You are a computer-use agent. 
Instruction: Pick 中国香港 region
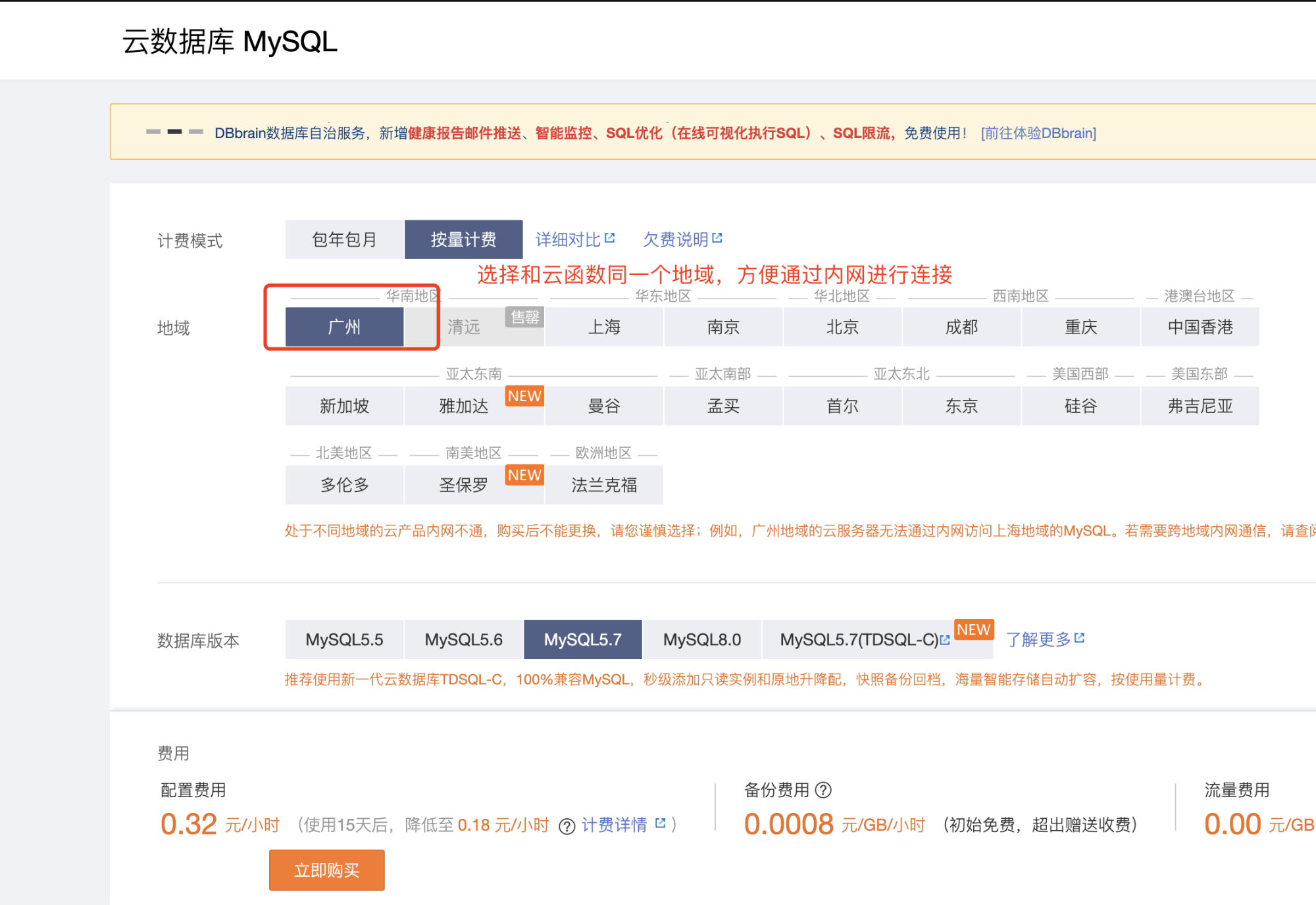(1200, 327)
